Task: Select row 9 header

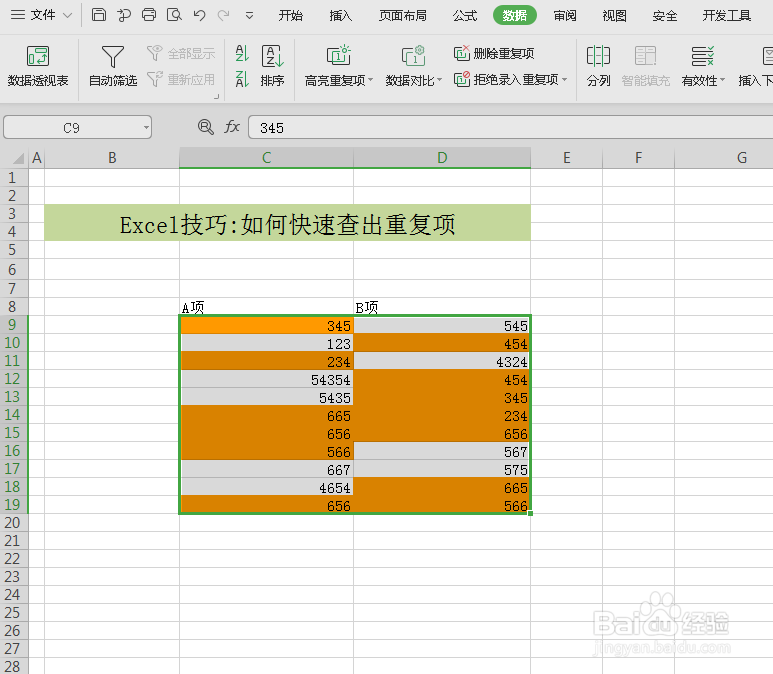Action: pyautogui.click(x=13, y=324)
